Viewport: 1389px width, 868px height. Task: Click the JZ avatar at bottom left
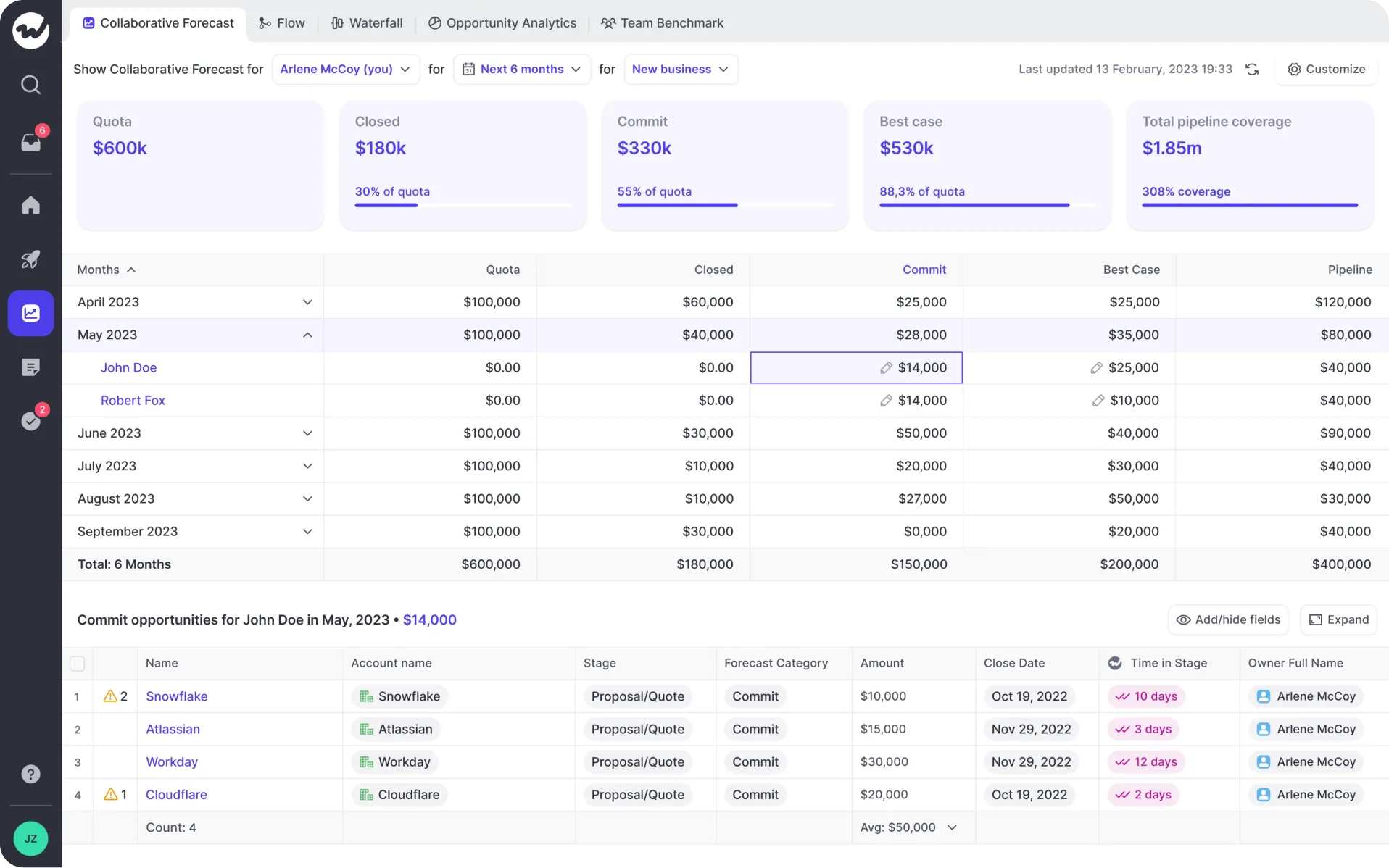click(30, 838)
